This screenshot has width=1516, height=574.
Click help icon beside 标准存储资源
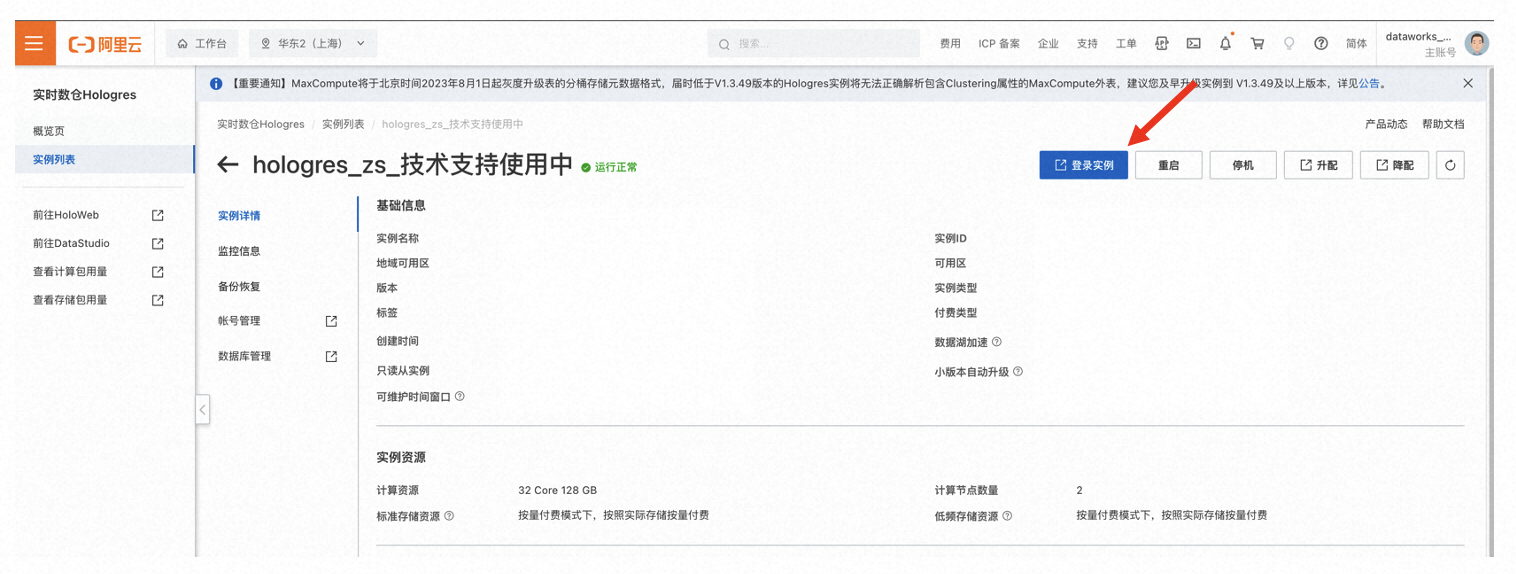449,516
